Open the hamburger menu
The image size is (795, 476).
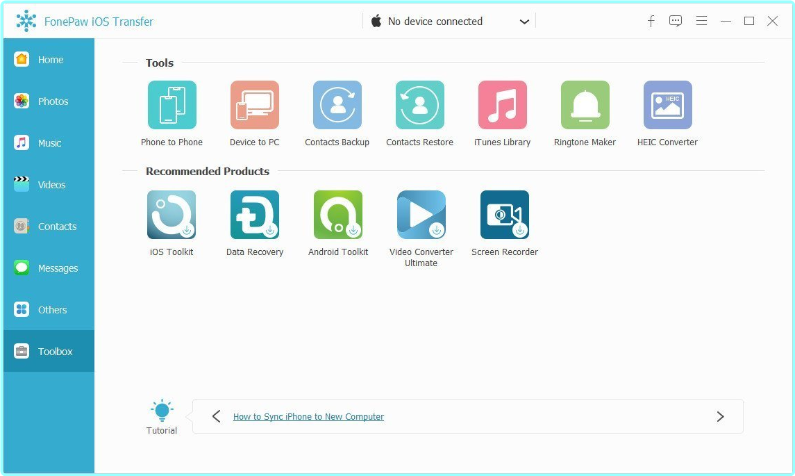point(702,21)
